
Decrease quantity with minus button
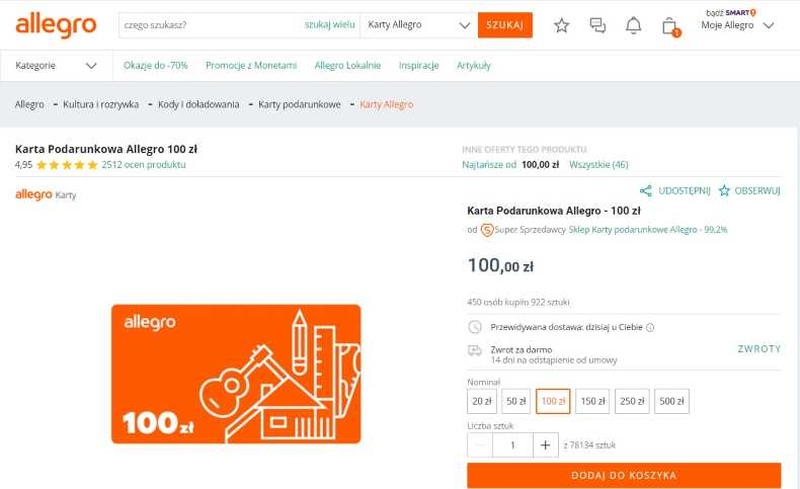(480, 445)
